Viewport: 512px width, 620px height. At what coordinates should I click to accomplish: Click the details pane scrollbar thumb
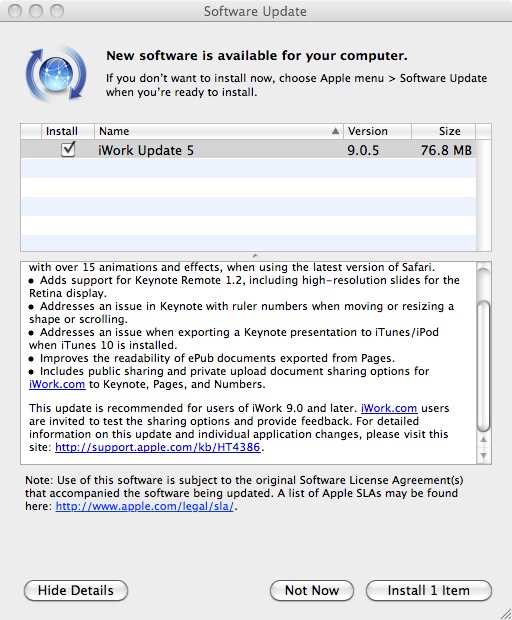pyautogui.click(x=483, y=366)
